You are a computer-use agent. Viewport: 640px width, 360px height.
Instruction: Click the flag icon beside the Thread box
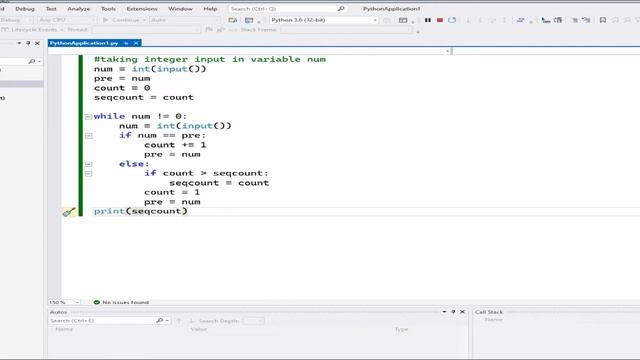pyautogui.click(x=209, y=29)
